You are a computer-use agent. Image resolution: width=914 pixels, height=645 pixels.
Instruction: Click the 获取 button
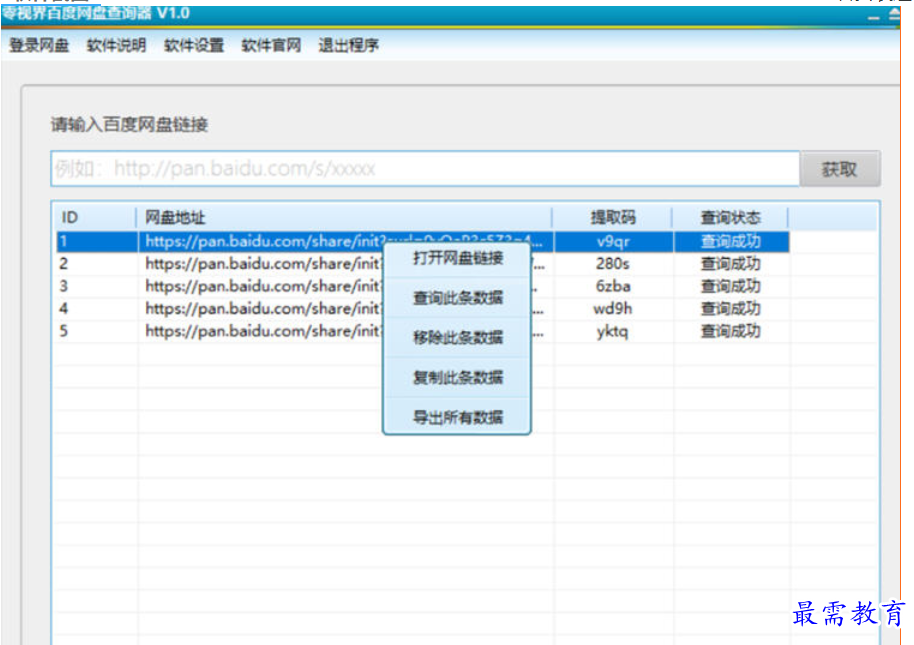click(839, 169)
